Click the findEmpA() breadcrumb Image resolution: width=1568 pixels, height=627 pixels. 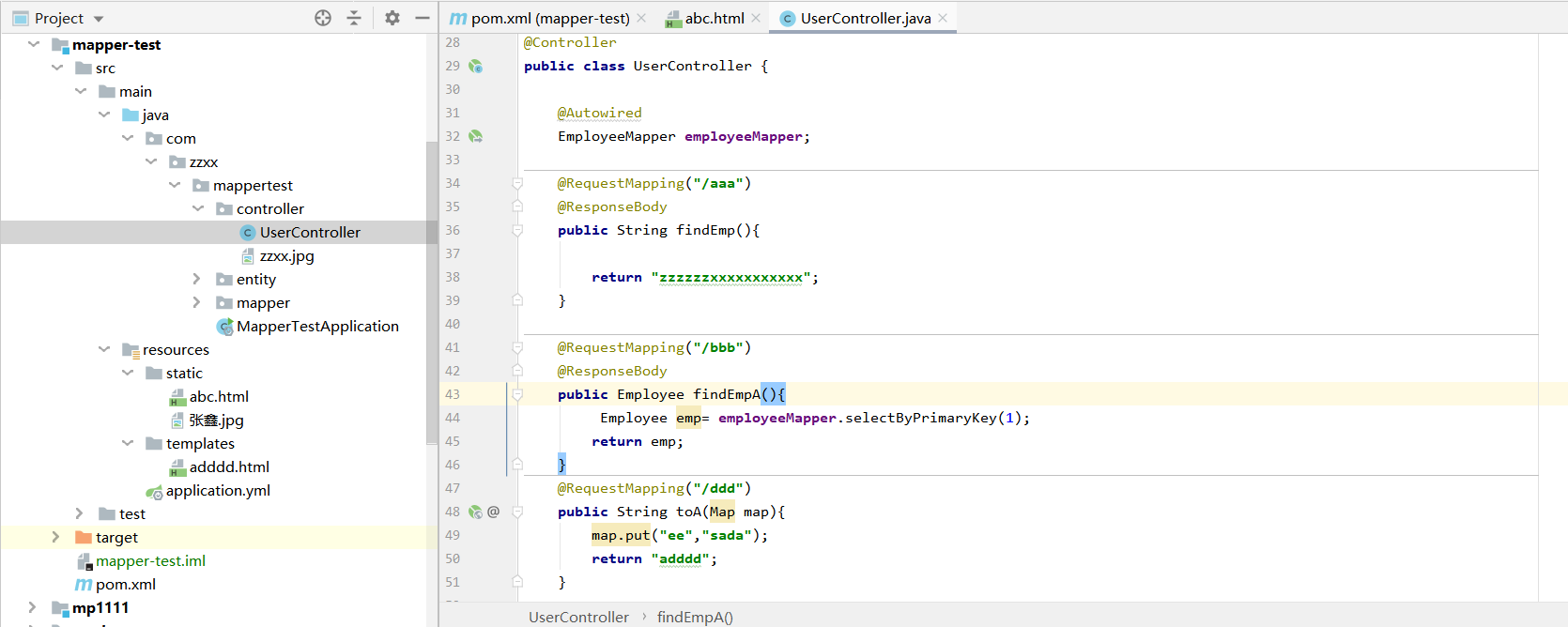695,617
